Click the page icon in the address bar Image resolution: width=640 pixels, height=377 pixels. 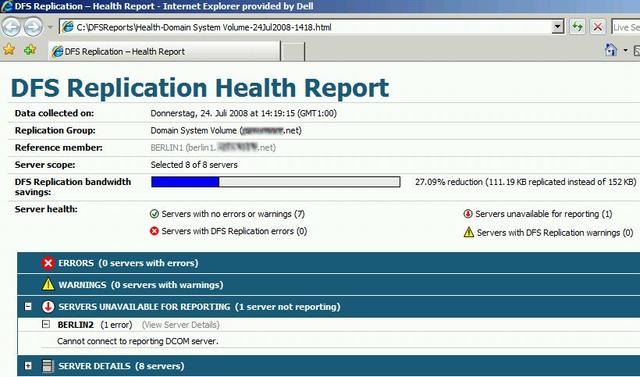point(68,27)
